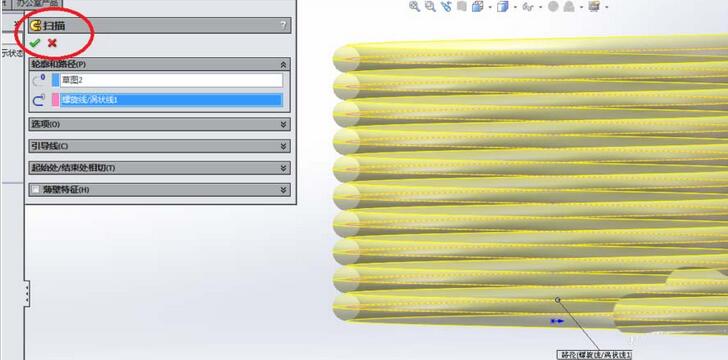Image resolution: width=728 pixels, height=360 pixels.
Task: Expand the 起始处/结束处相切(T) section
Action: pyautogui.click(x=283, y=168)
